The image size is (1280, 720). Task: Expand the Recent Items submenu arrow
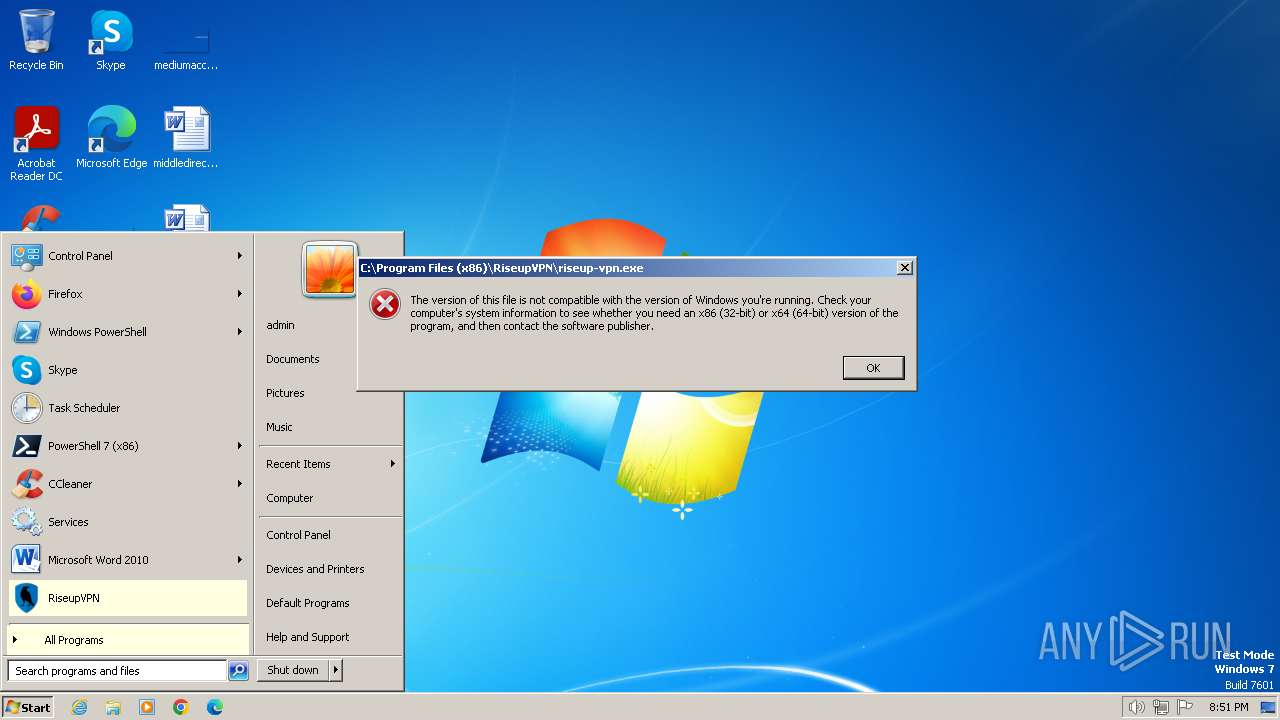click(393, 464)
